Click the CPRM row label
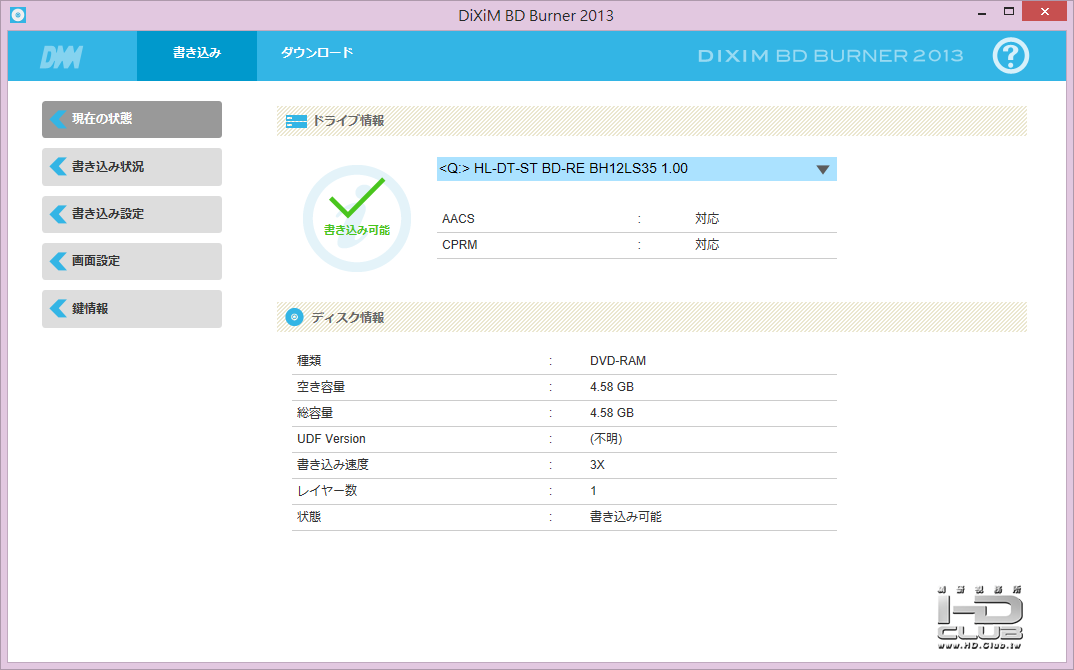The height and width of the screenshot is (670, 1074). (x=460, y=245)
